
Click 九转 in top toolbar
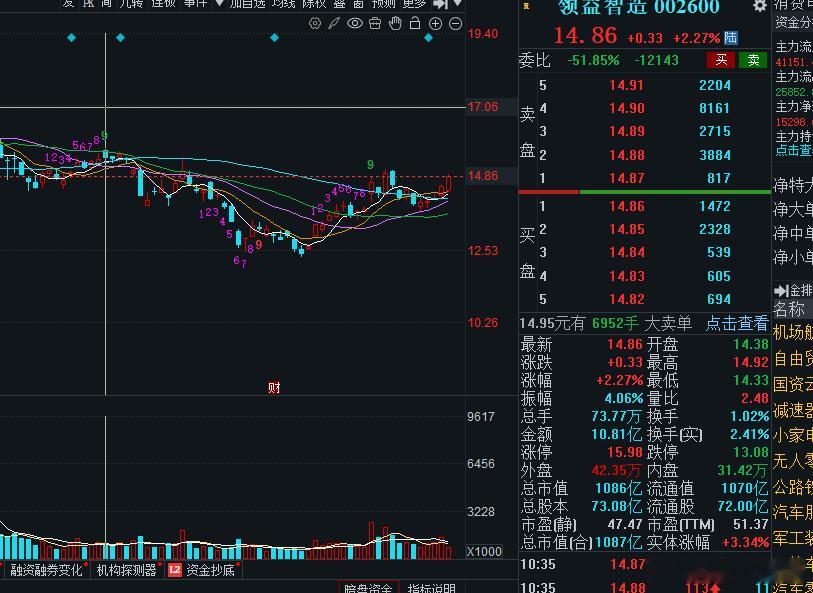131,4
